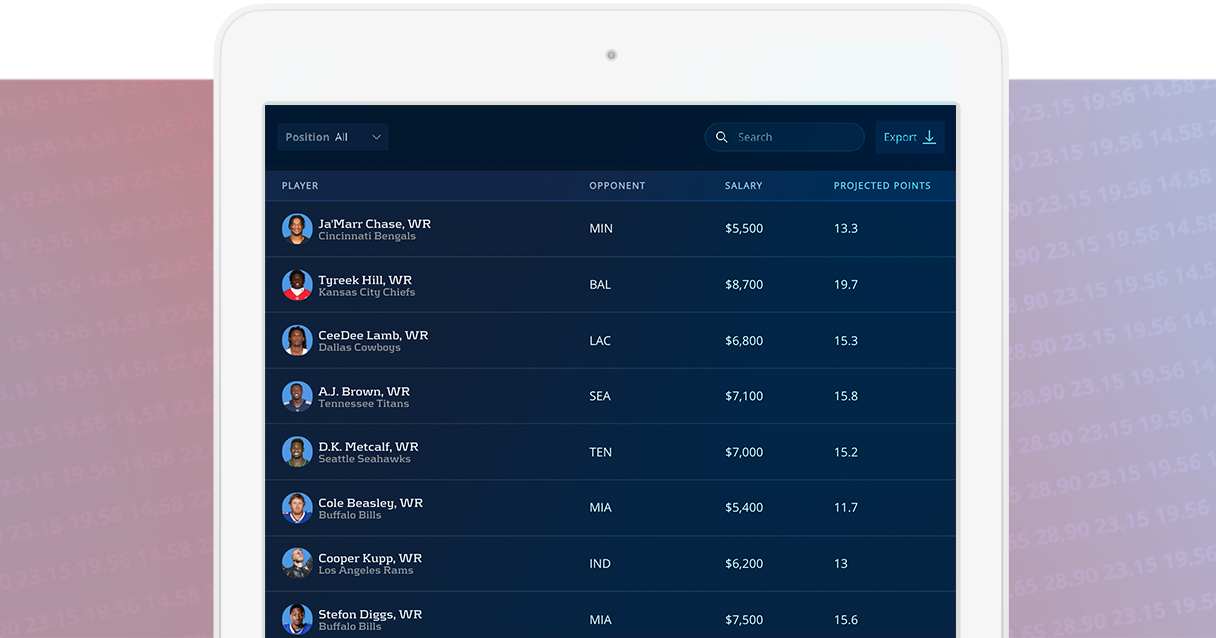Click the $7,500 salary value
The image size is (1216, 638).
[744, 620]
